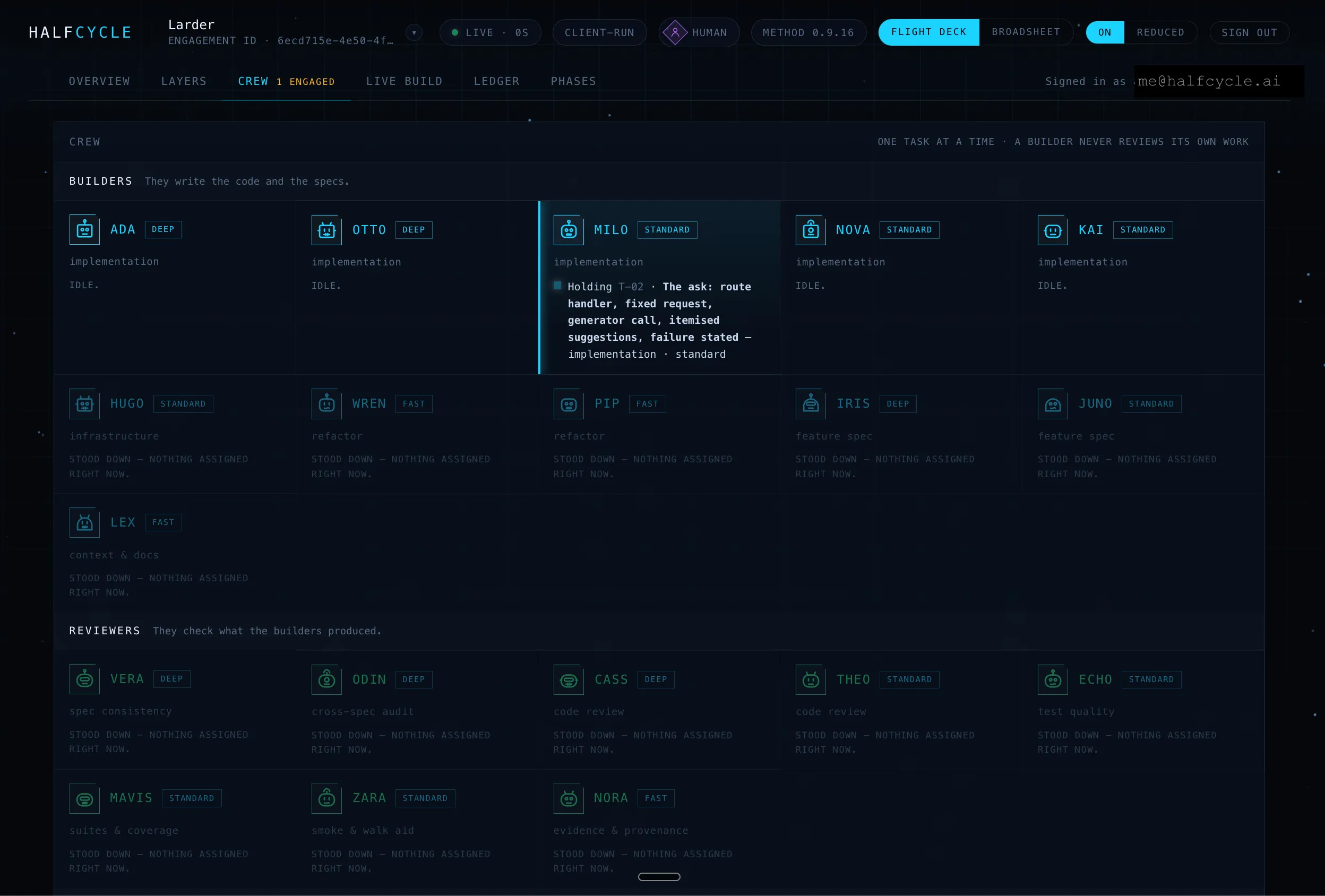Screen dimensions: 1325x896
Task: Click the STANDARD badge next to MILO
Action: 667,230
